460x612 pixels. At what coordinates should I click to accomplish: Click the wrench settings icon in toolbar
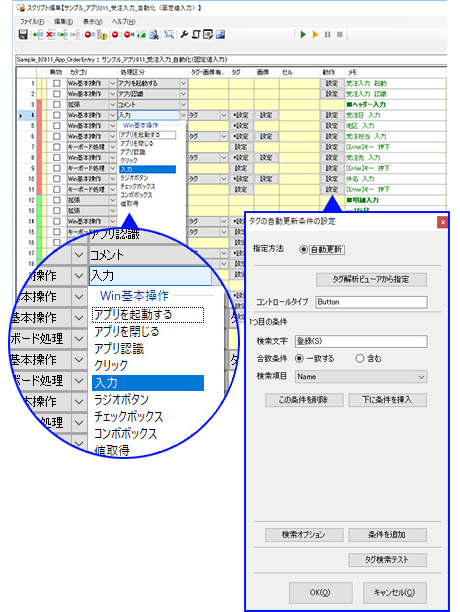click(x=184, y=34)
